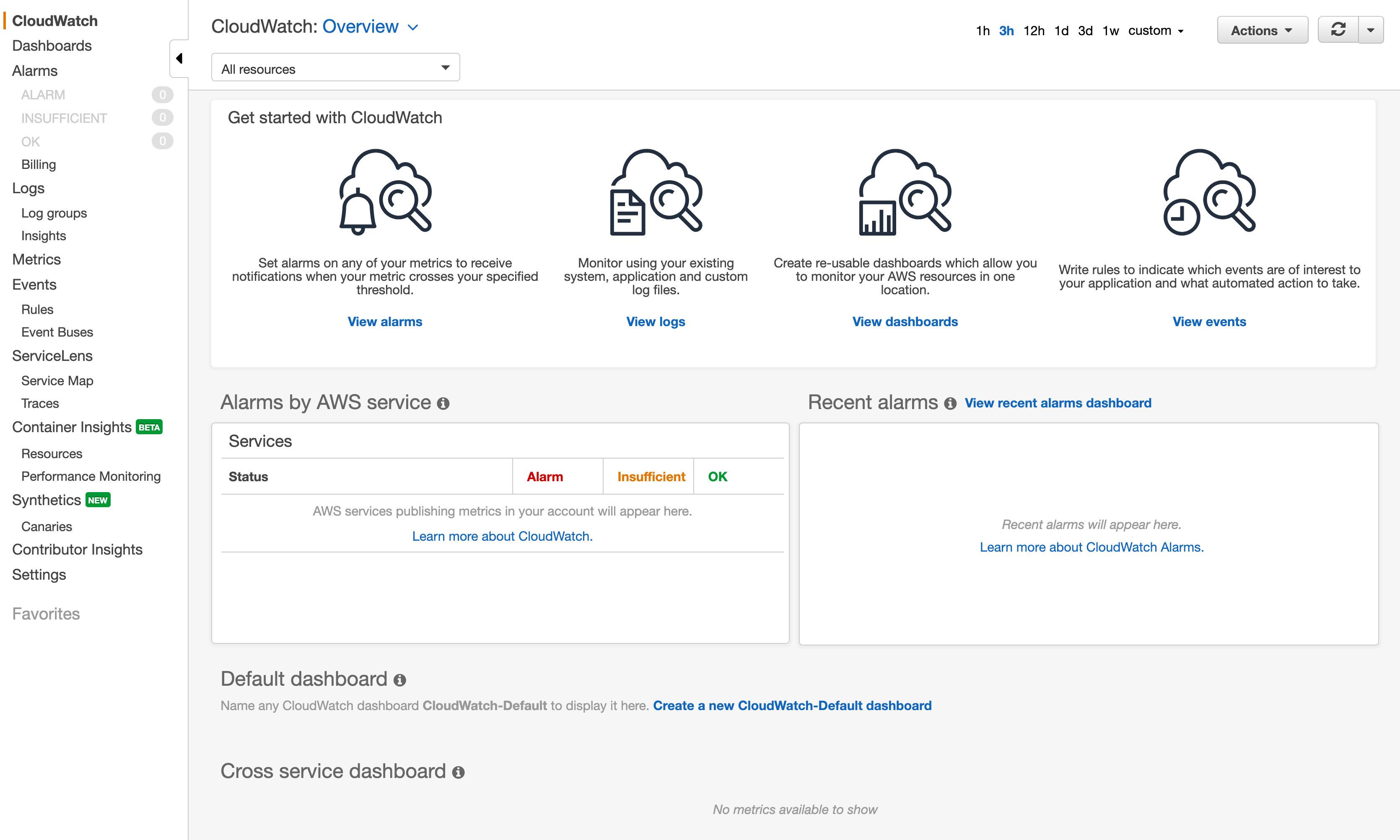Open the custom time range dropdown

point(1156,31)
